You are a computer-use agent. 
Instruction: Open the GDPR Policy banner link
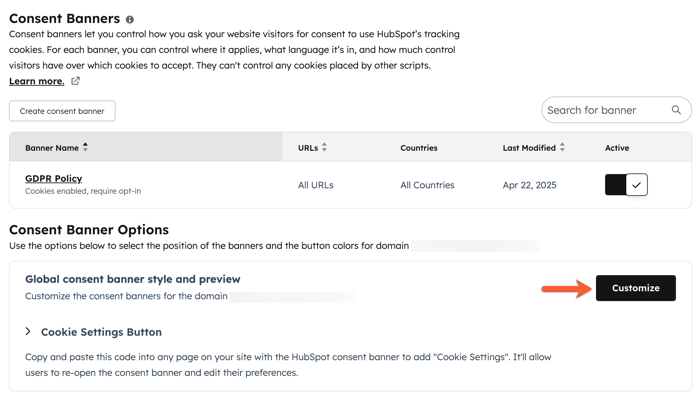(54, 179)
